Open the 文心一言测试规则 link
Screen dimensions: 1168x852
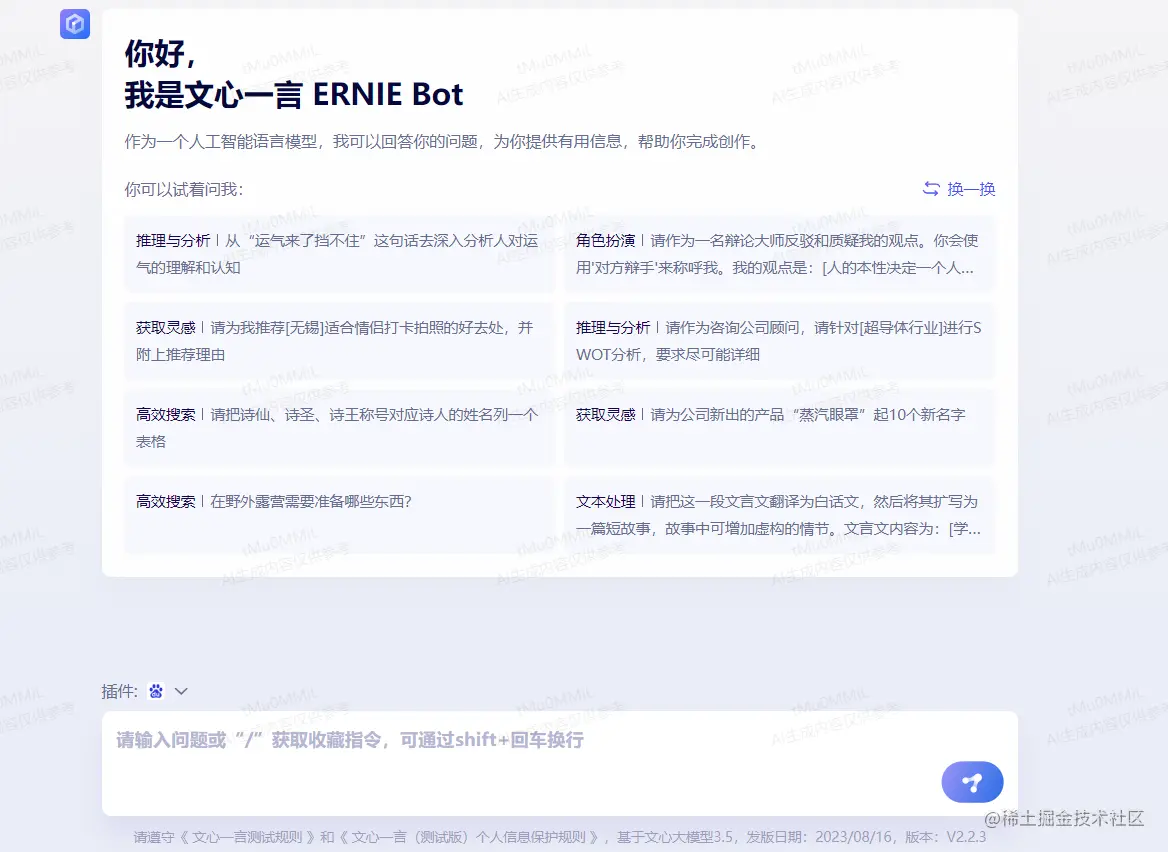point(247,837)
